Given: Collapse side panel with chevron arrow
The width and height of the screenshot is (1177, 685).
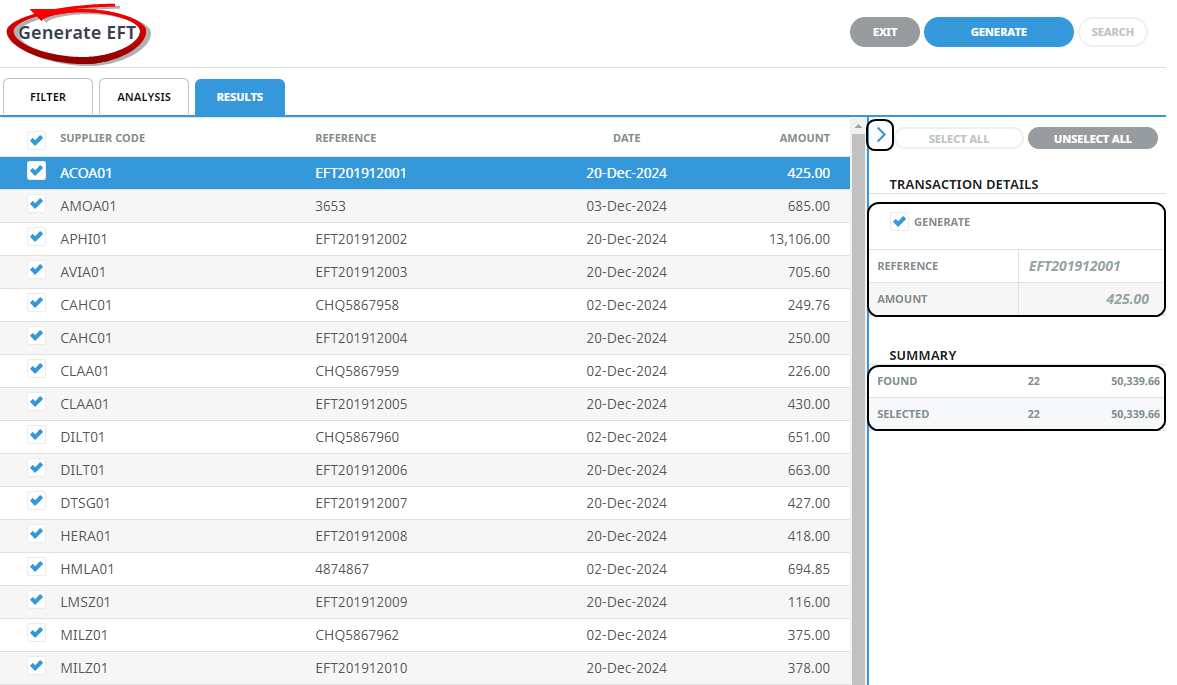Looking at the screenshot, I should tap(880, 134).
